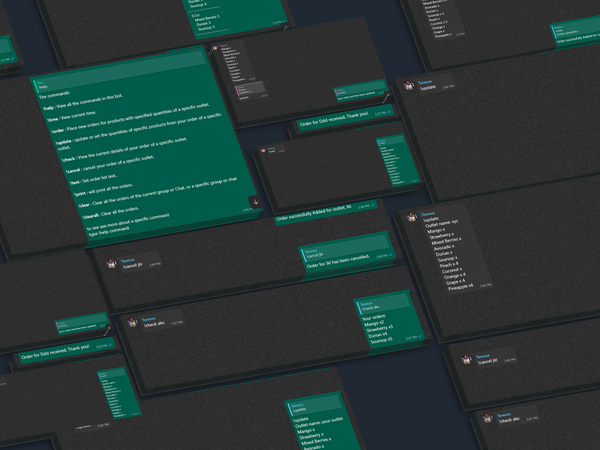600x450 pixels.
Task: Select the '!clear : Clear all the orders of the current group' line
Action: pyautogui.click(x=157, y=192)
